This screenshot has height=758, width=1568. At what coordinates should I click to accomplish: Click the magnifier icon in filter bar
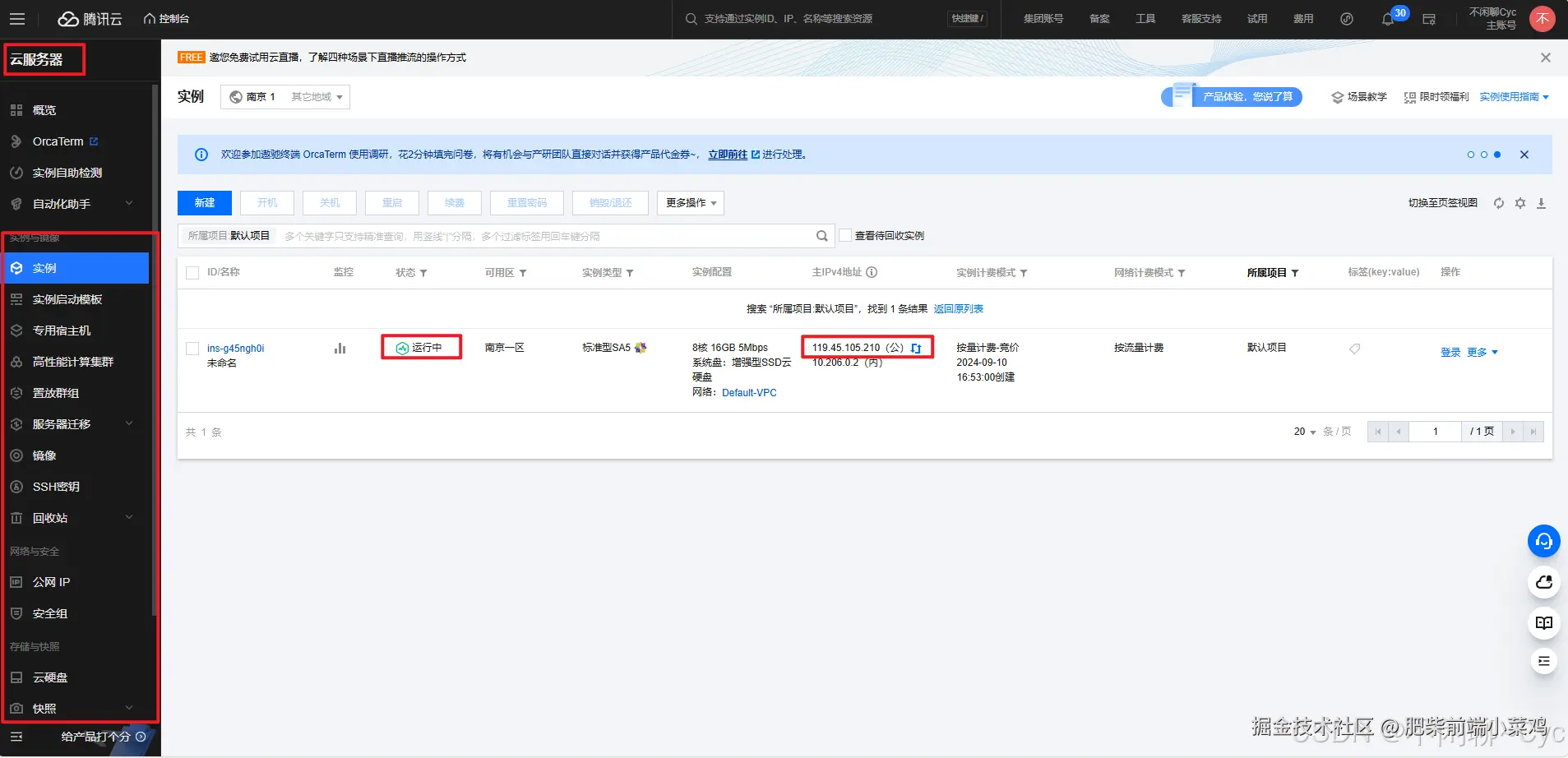[822, 236]
